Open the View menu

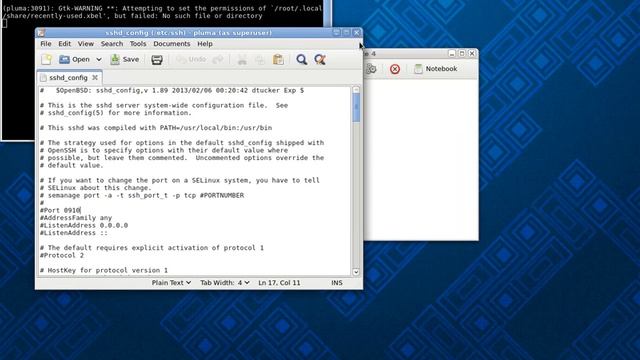point(86,44)
